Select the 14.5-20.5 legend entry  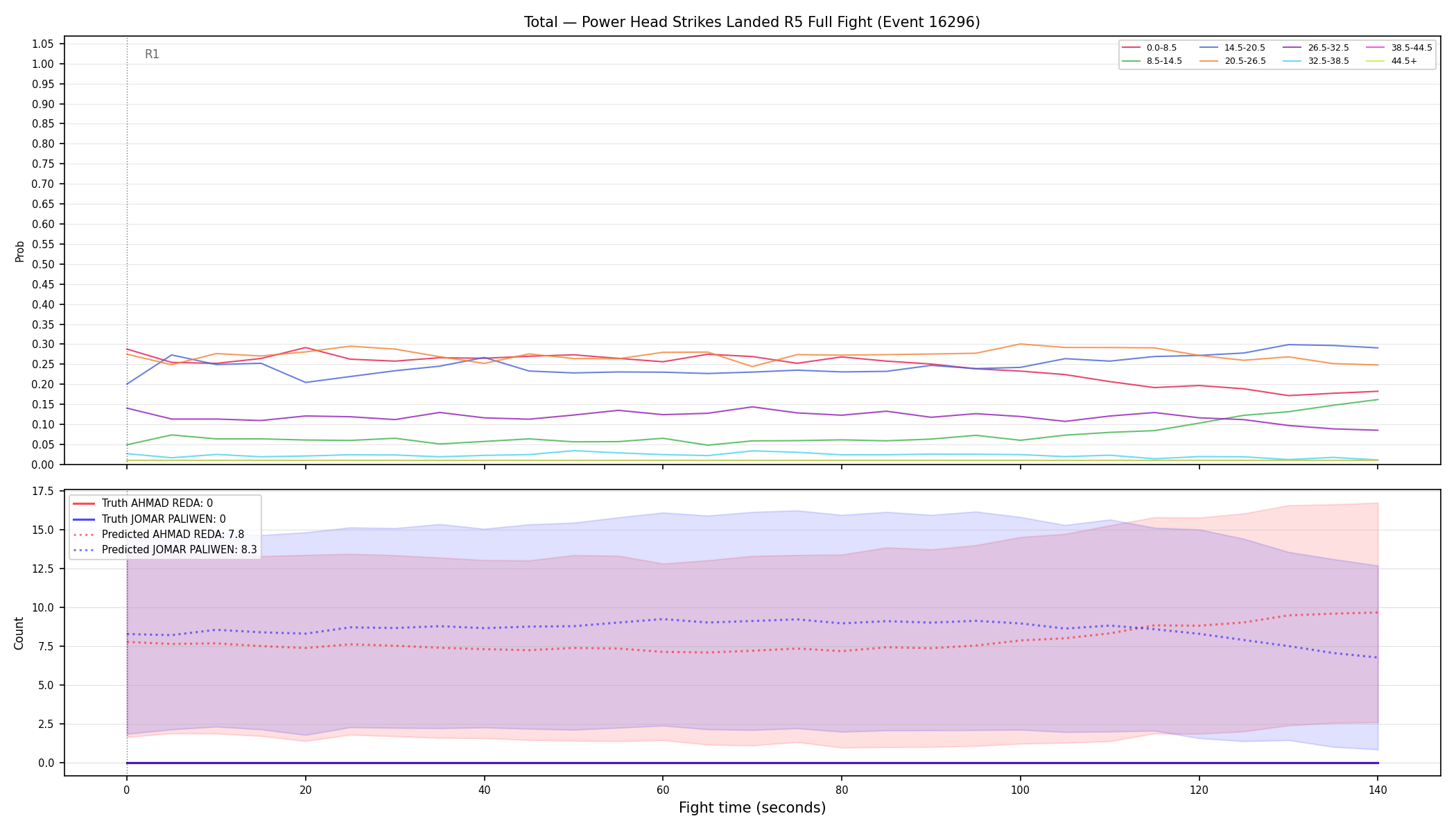coord(1233,48)
